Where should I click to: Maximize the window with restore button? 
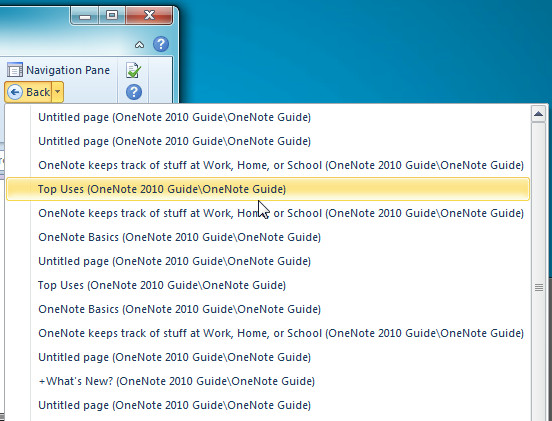[112, 15]
